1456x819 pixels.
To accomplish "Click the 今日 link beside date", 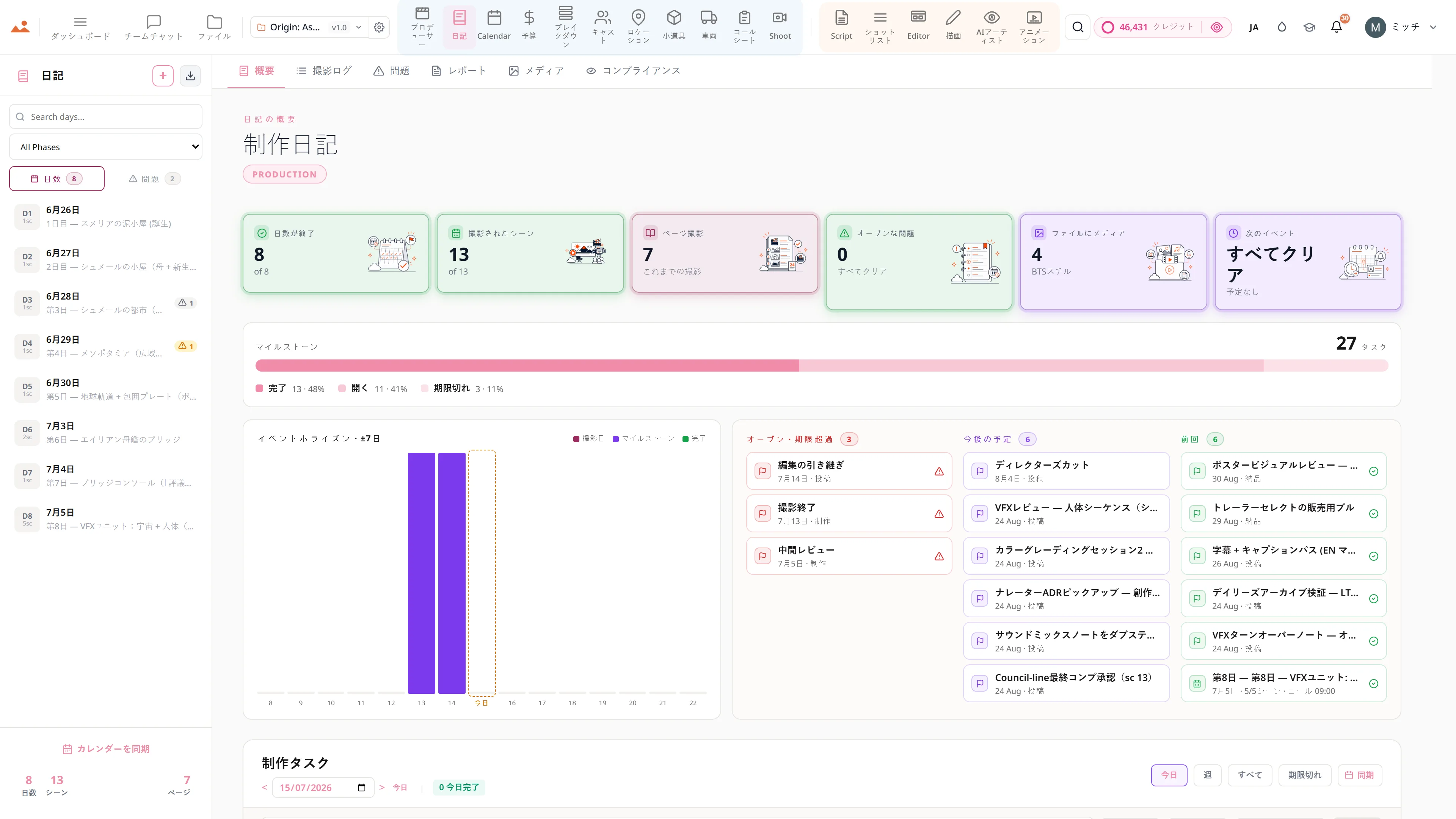I will 400,788.
